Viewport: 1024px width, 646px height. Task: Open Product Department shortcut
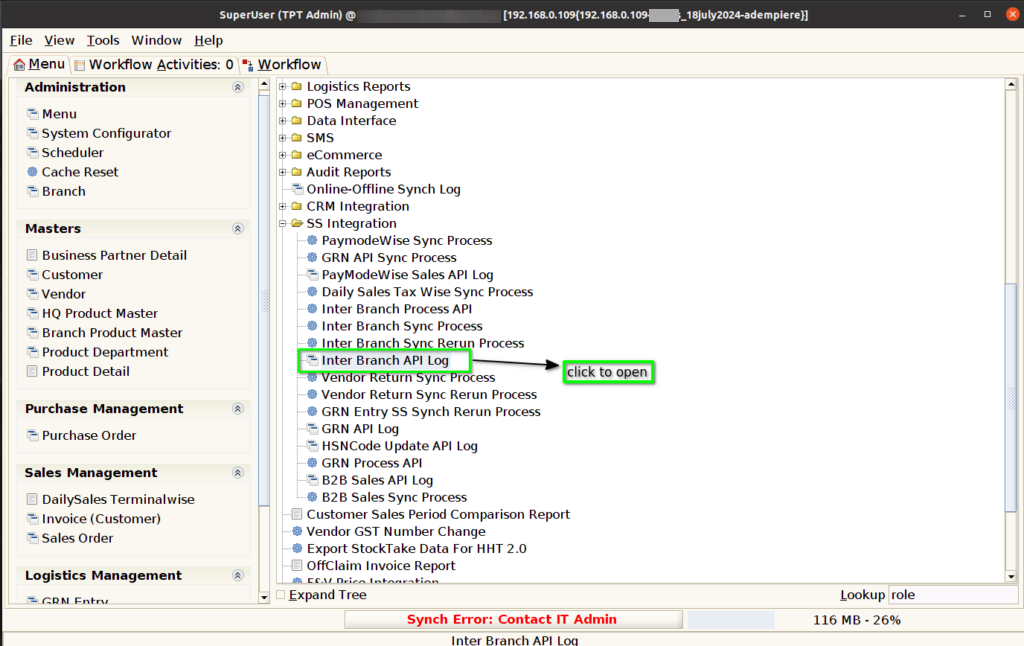pos(104,352)
